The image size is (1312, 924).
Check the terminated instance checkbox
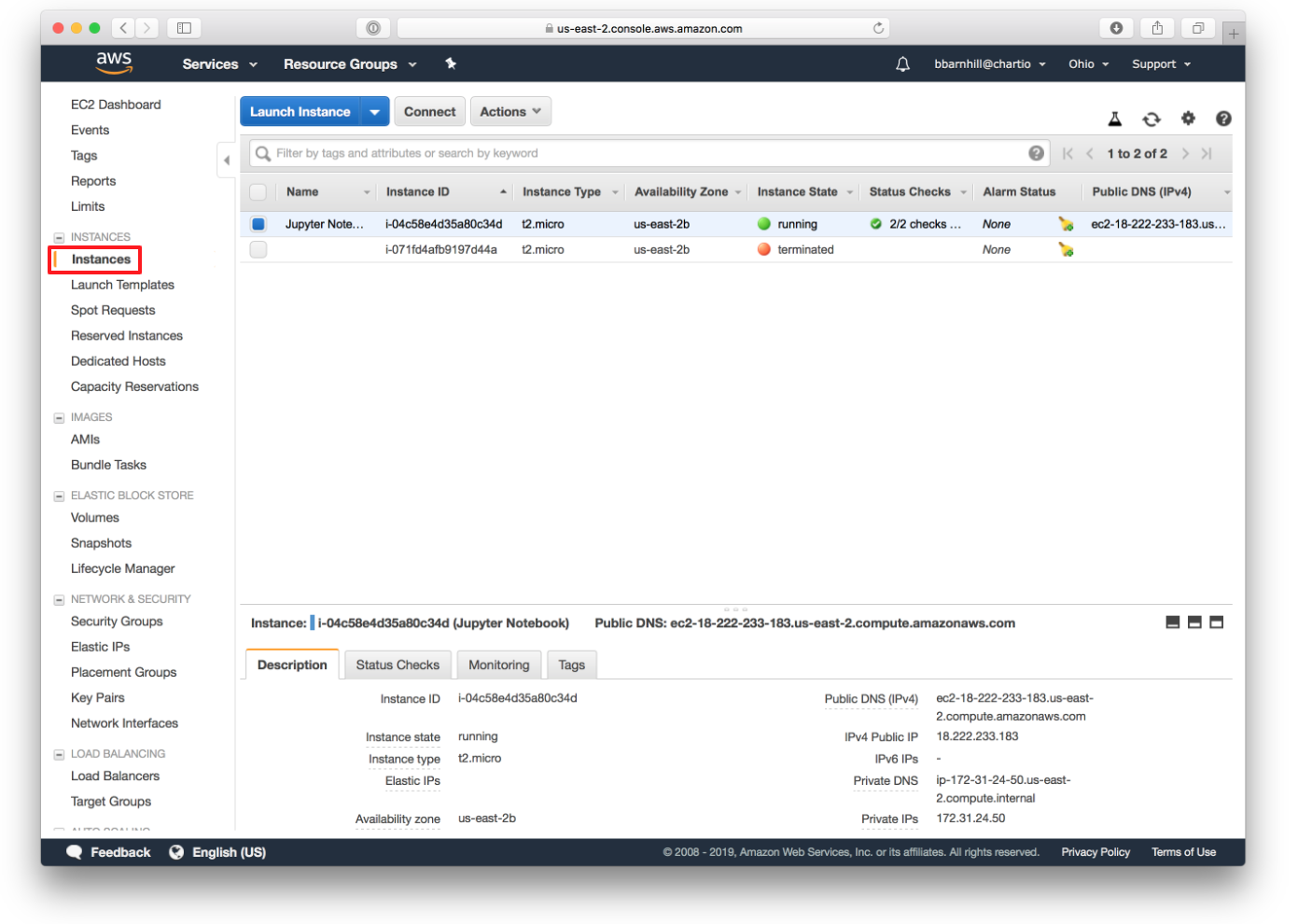[258, 249]
